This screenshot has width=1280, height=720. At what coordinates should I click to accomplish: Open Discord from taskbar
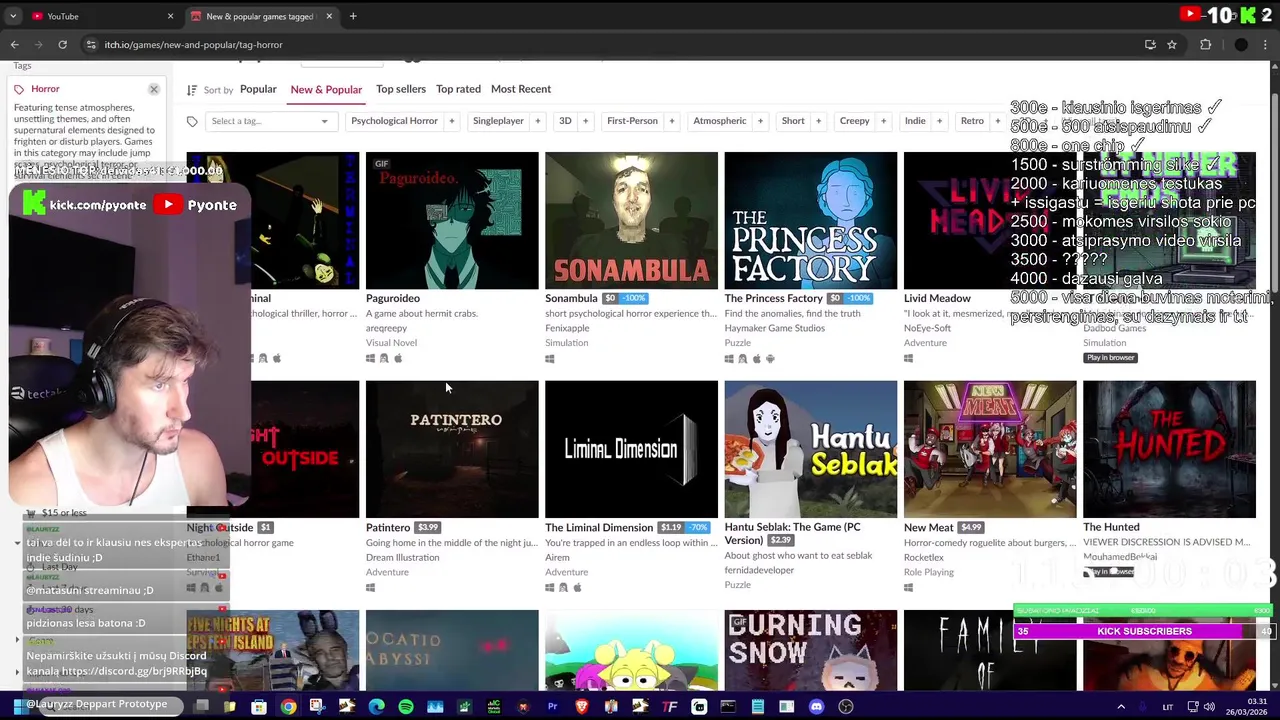pos(816,707)
